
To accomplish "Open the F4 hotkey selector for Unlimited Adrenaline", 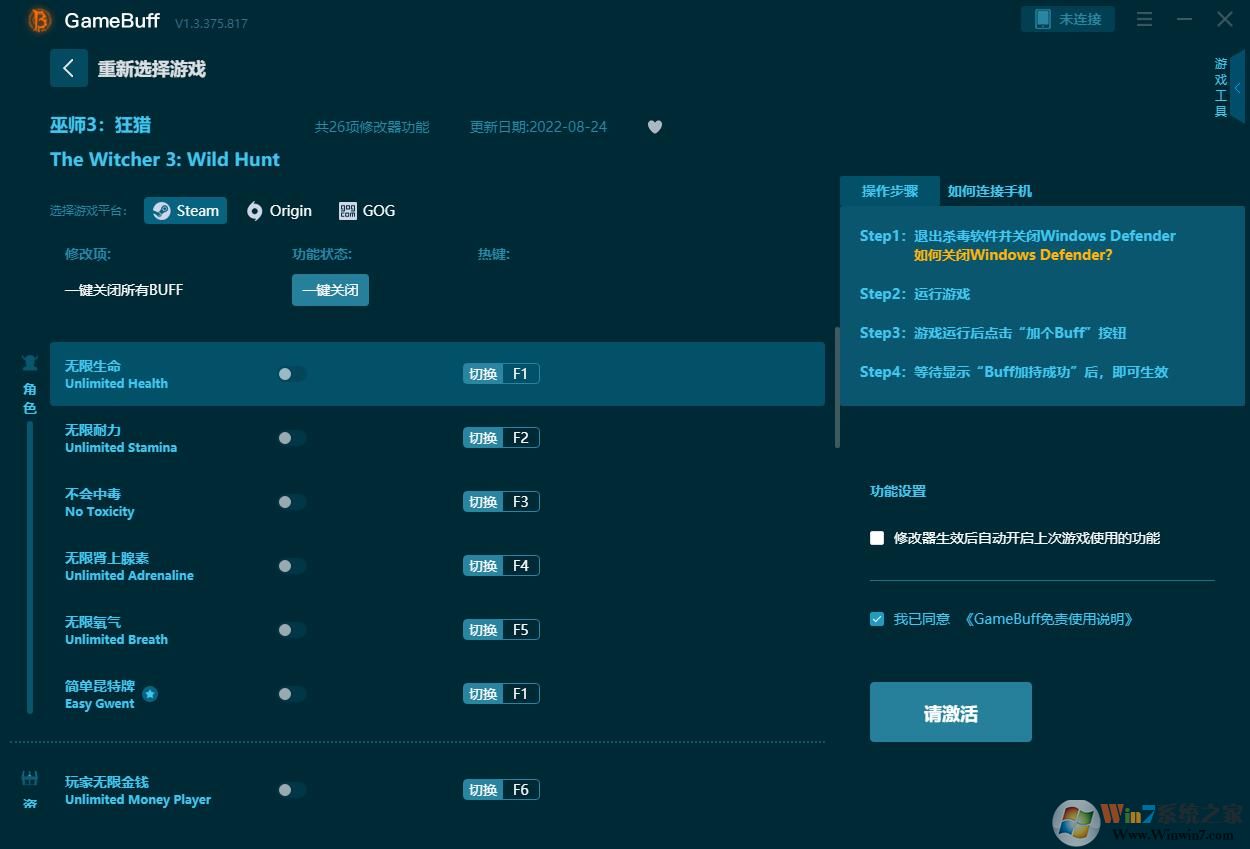I will (x=520, y=566).
